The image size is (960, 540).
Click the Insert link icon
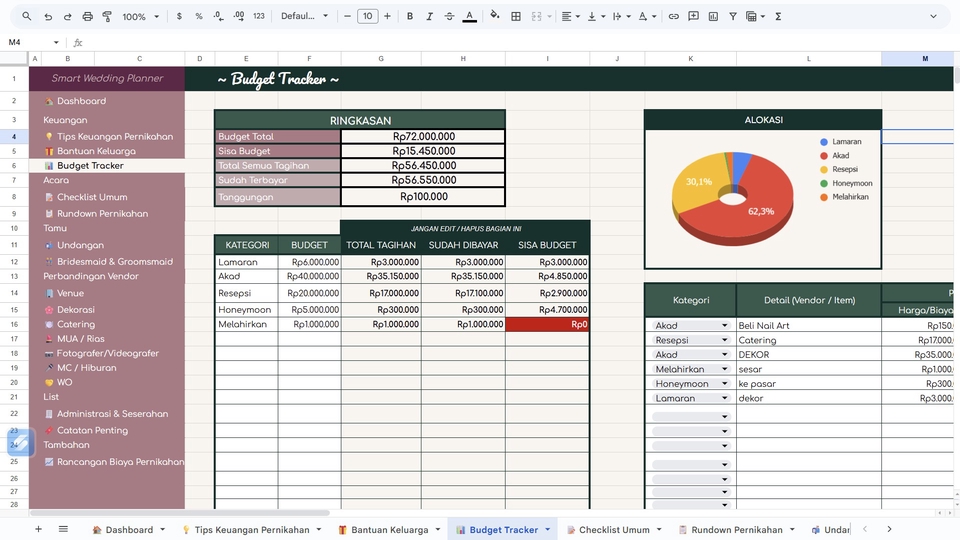673,16
